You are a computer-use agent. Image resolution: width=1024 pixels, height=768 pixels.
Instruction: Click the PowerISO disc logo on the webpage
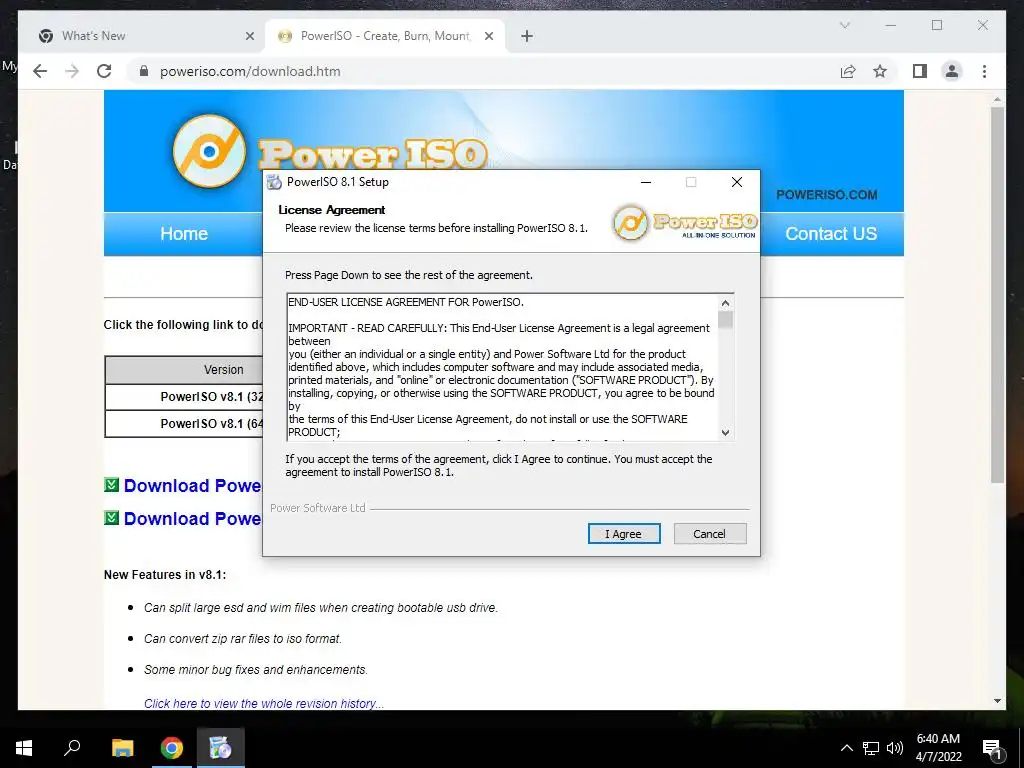click(209, 152)
